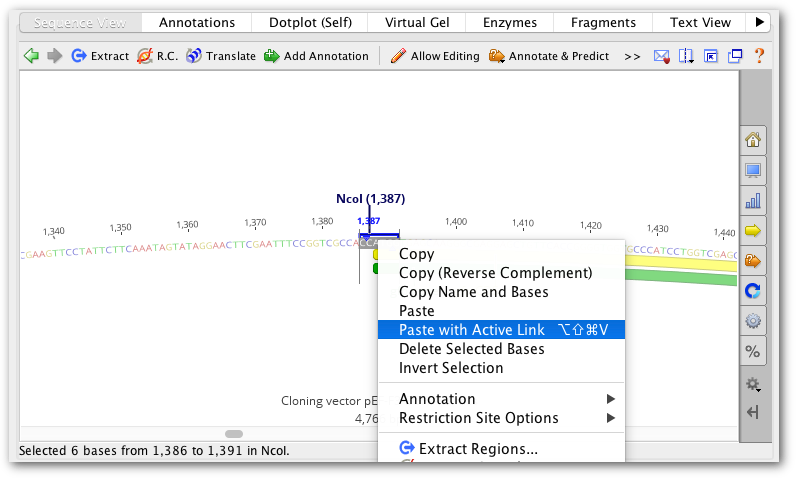This screenshot has height=478, width=796.
Task: Click the home icon in sidebar
Action: [x=753, y=140]
